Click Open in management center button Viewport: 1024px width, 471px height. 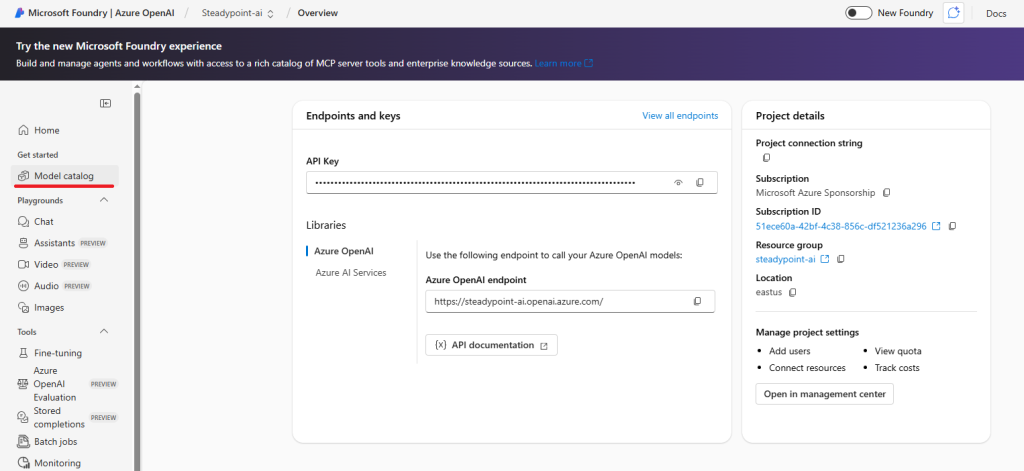click(824, 394)
